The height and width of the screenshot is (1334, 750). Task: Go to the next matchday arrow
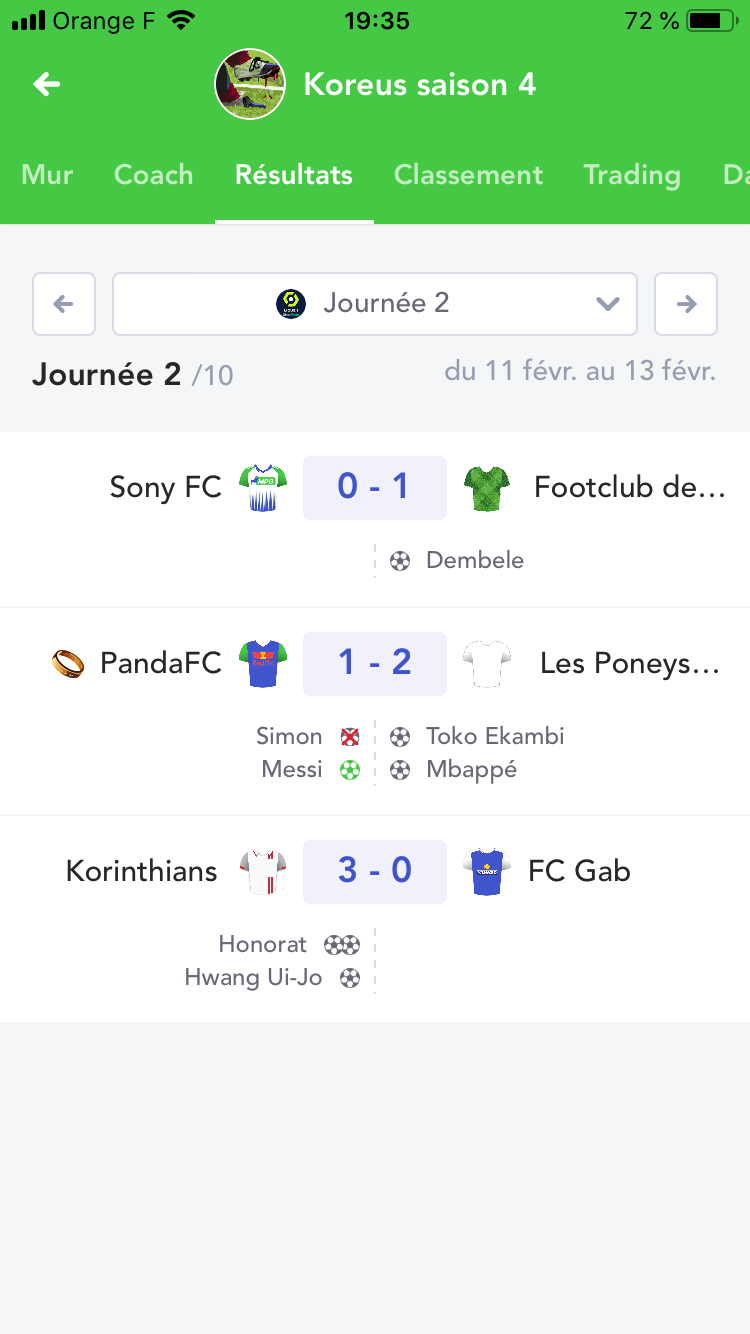tap(686, 303)
